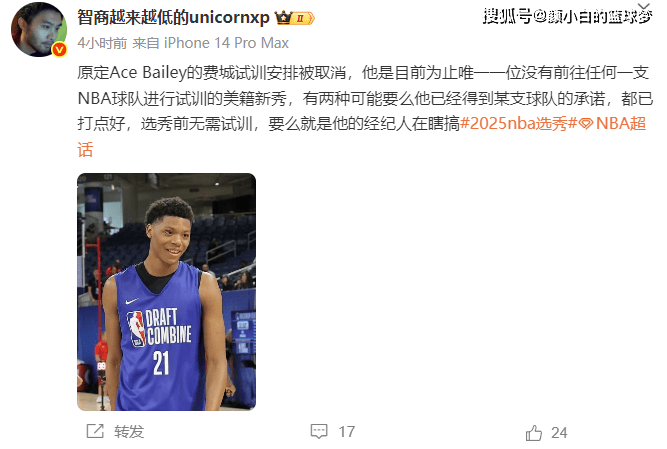
Task: Click the number 21 jersey in photo
Action: [x=161, y=363]
